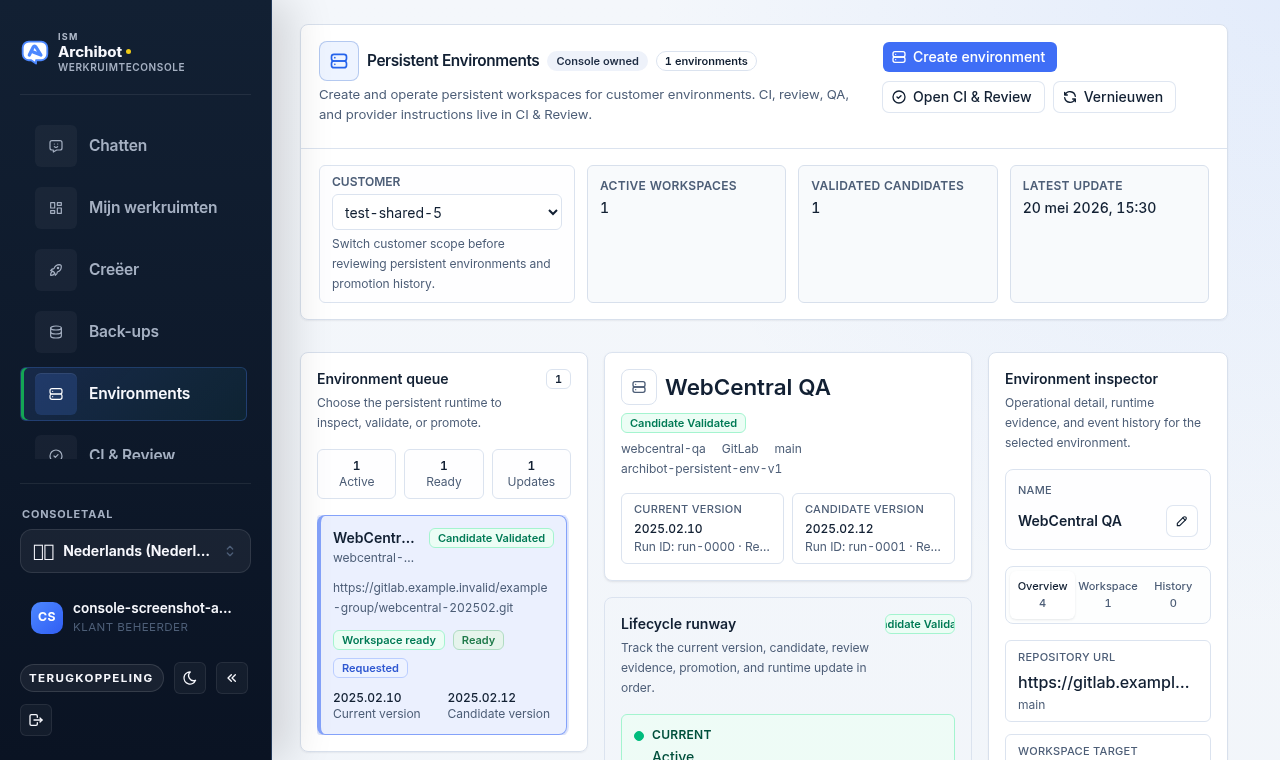
Task: Click the log out icon
Action: pos(36,720)
